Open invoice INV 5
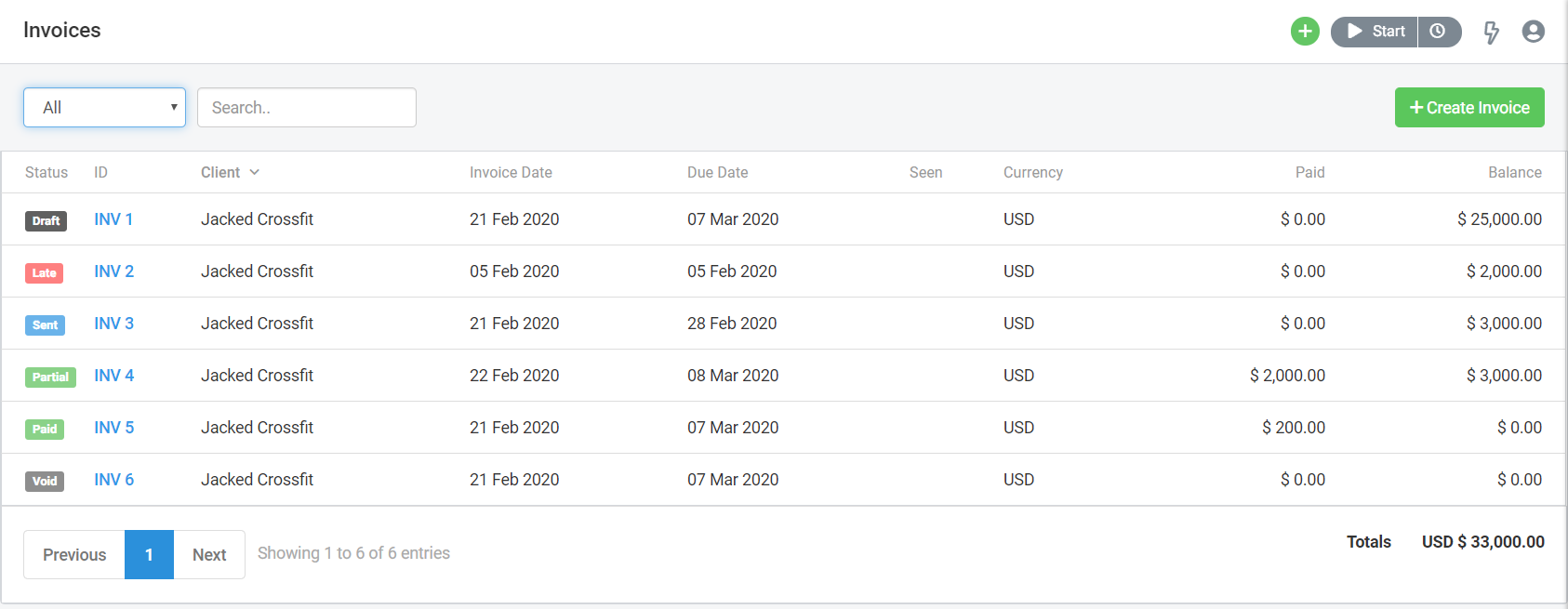The width and height of the screenshot is (1568, 609). (113, 428)
